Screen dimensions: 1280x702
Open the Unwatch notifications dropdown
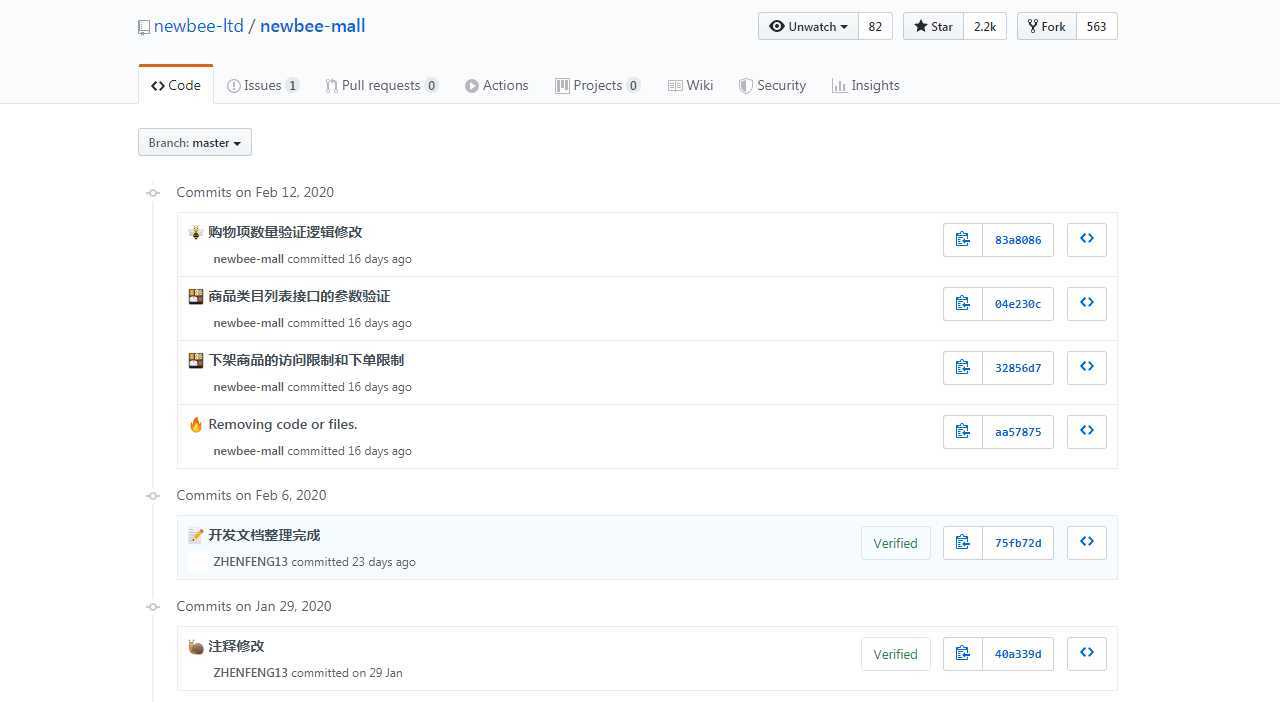[808, 27]
